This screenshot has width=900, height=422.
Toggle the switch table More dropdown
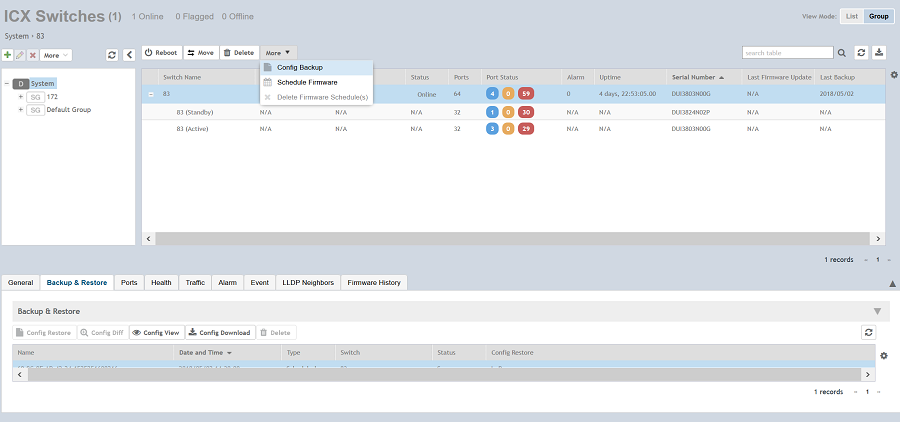tap(278, 52)
